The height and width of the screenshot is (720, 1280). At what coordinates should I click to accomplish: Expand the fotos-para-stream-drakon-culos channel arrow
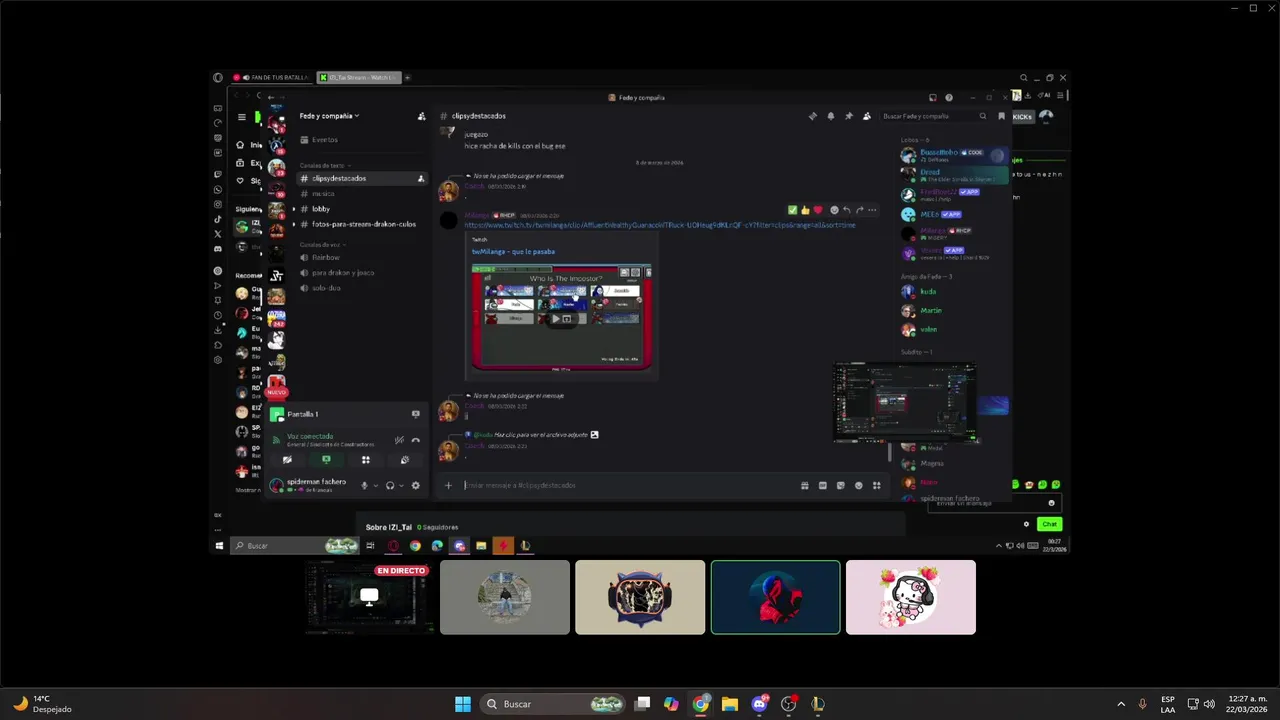(294, 224)
